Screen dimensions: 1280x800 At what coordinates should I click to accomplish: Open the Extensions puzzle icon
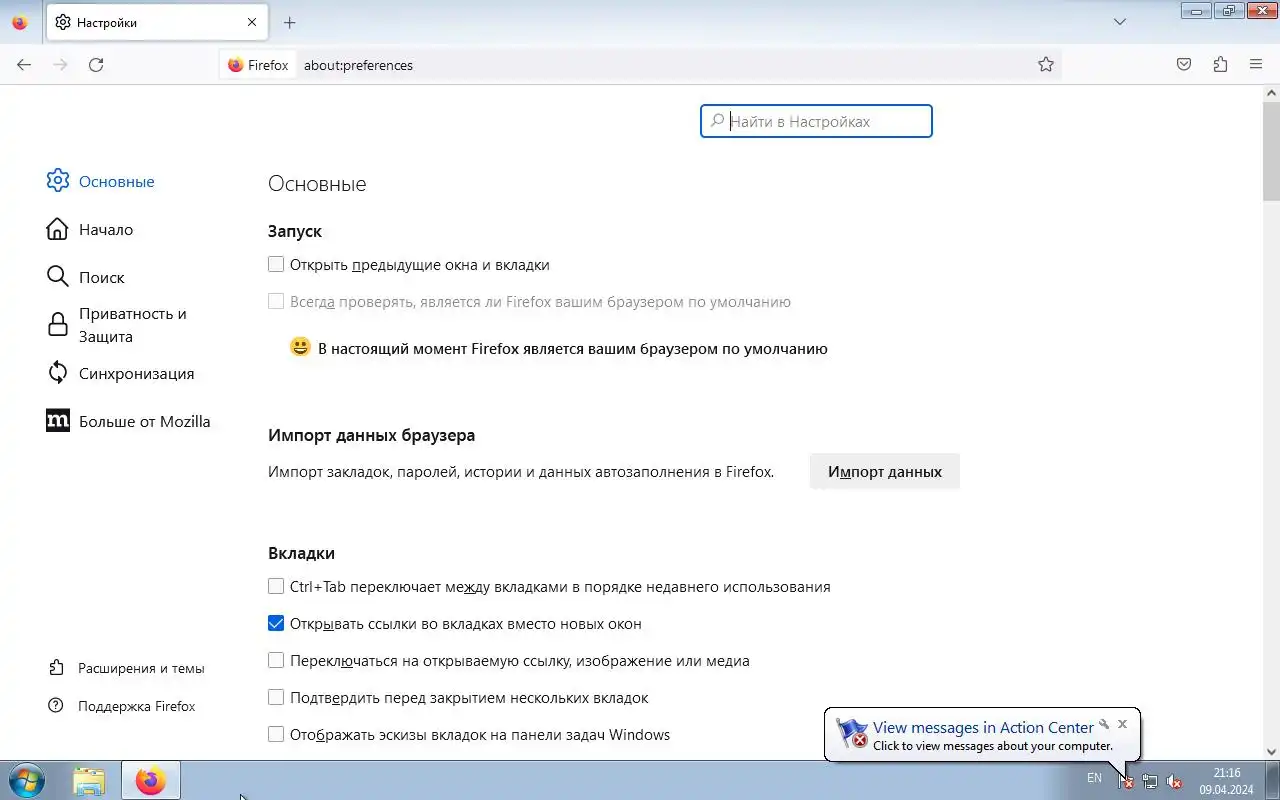(x=1220, y=65)
